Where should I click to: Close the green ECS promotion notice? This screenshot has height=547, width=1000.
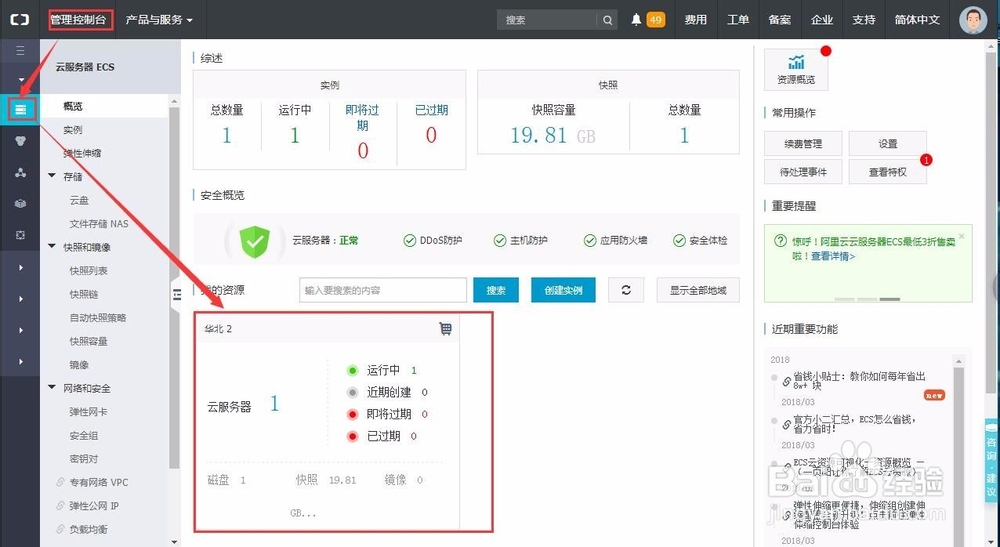[x=962, y=237]
